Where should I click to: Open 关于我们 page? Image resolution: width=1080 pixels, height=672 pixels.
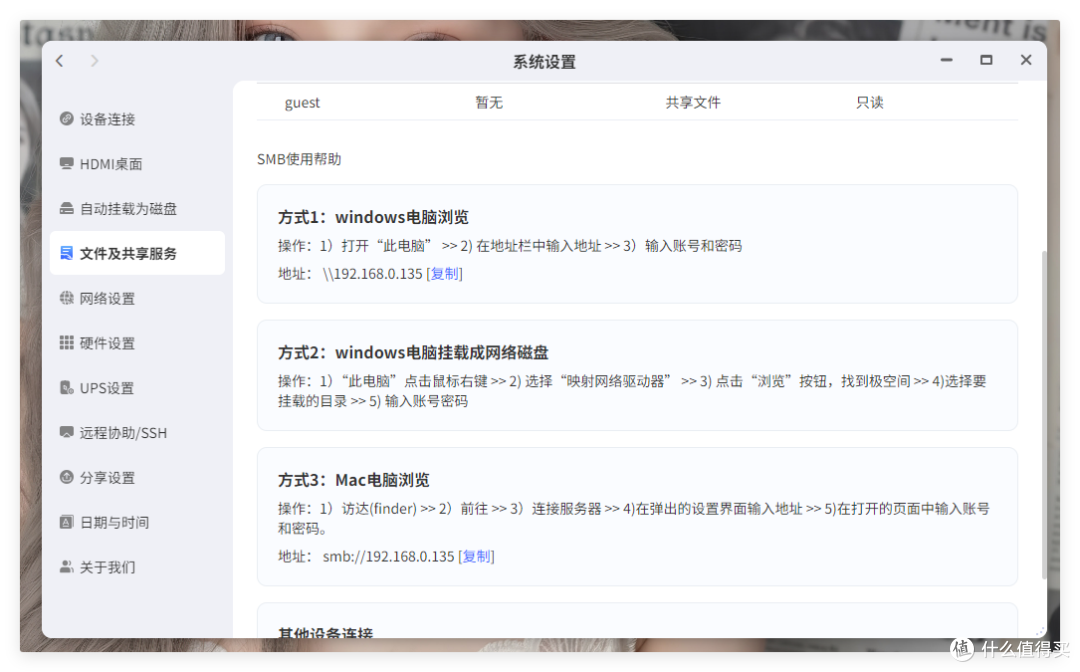pos(137,567)
